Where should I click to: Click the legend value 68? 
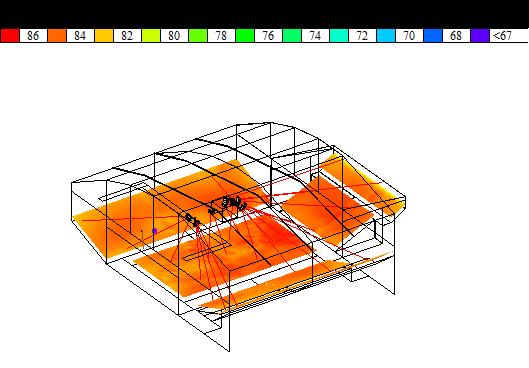(456, 36)
